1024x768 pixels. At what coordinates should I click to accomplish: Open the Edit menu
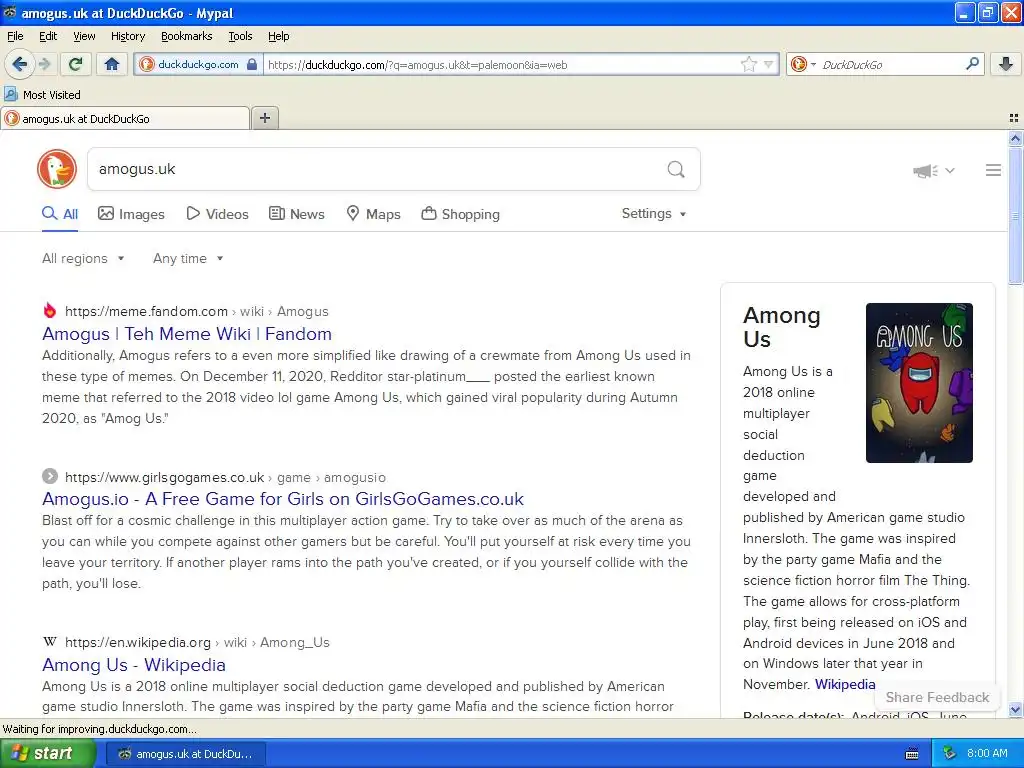48,36
